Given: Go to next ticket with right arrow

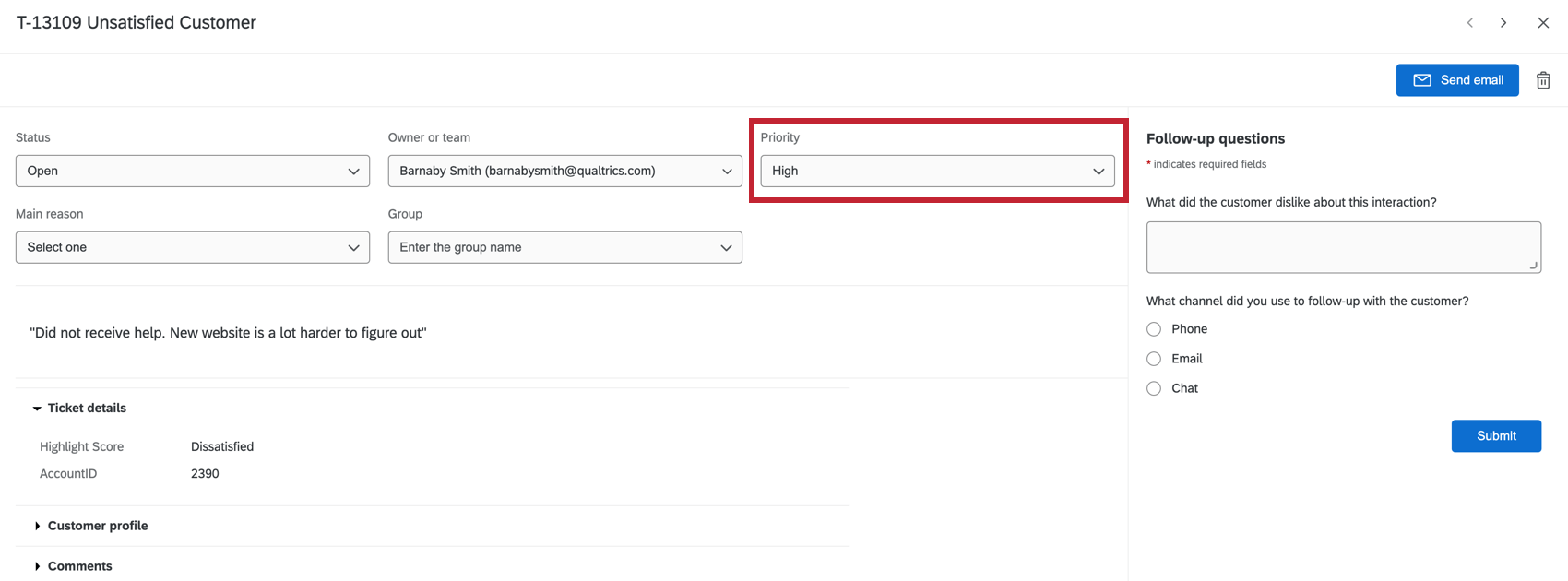Looking at the screenshot, I should tap(1503, 23).
